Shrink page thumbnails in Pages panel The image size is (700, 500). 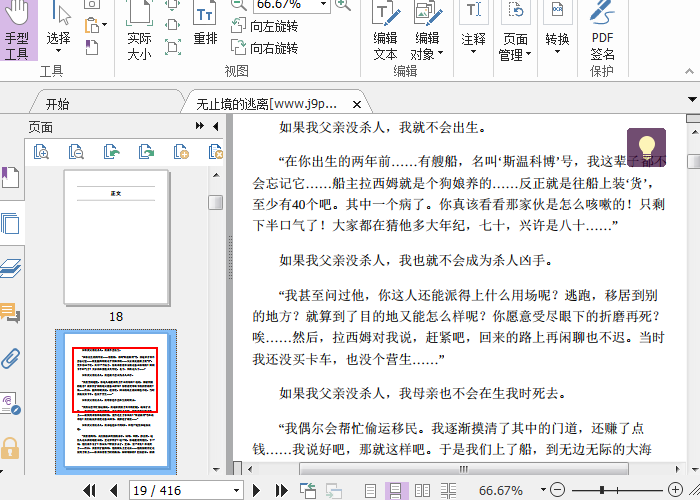(x=76, y=152)
